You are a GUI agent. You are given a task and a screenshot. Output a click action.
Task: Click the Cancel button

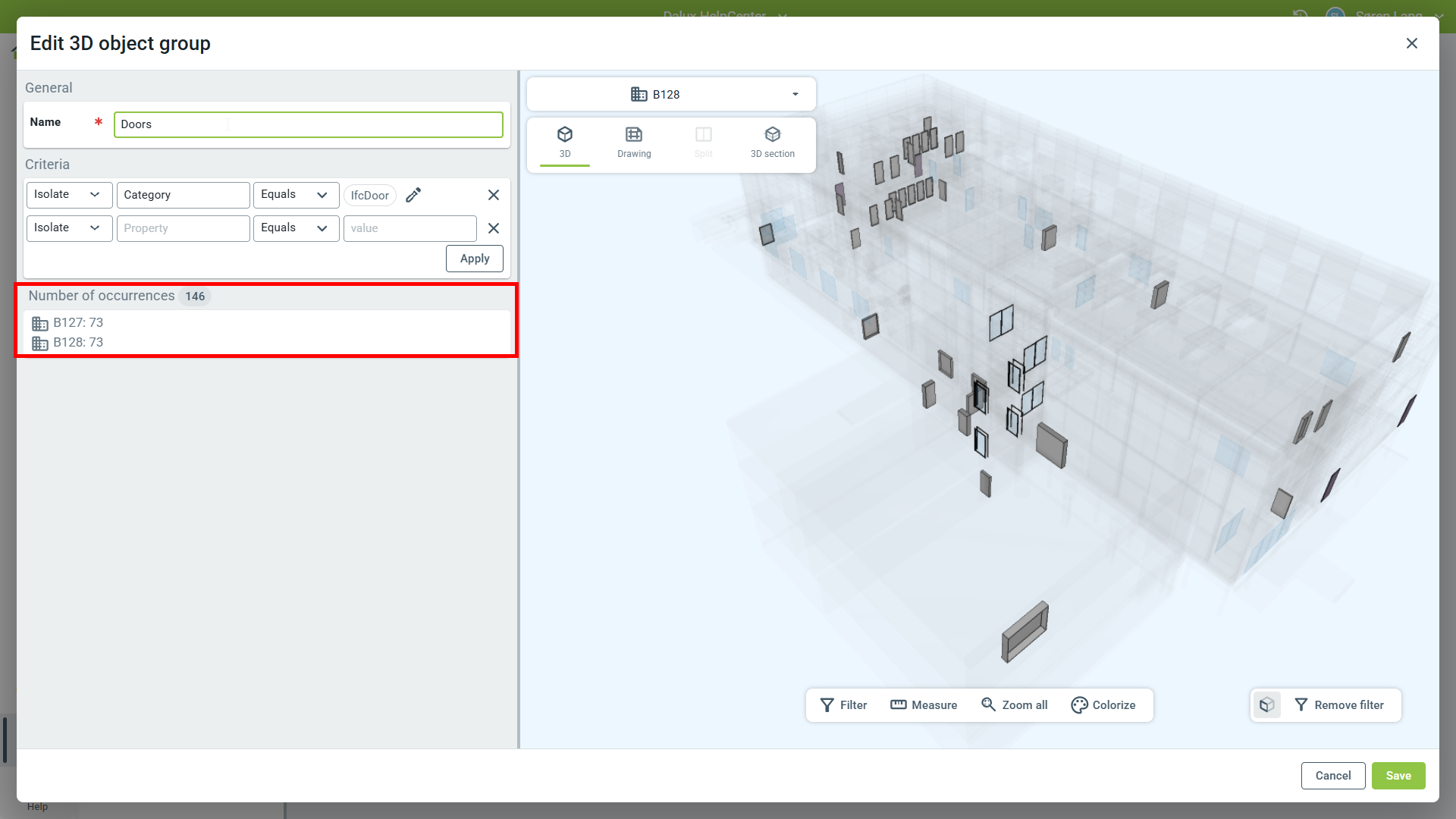1332,776
